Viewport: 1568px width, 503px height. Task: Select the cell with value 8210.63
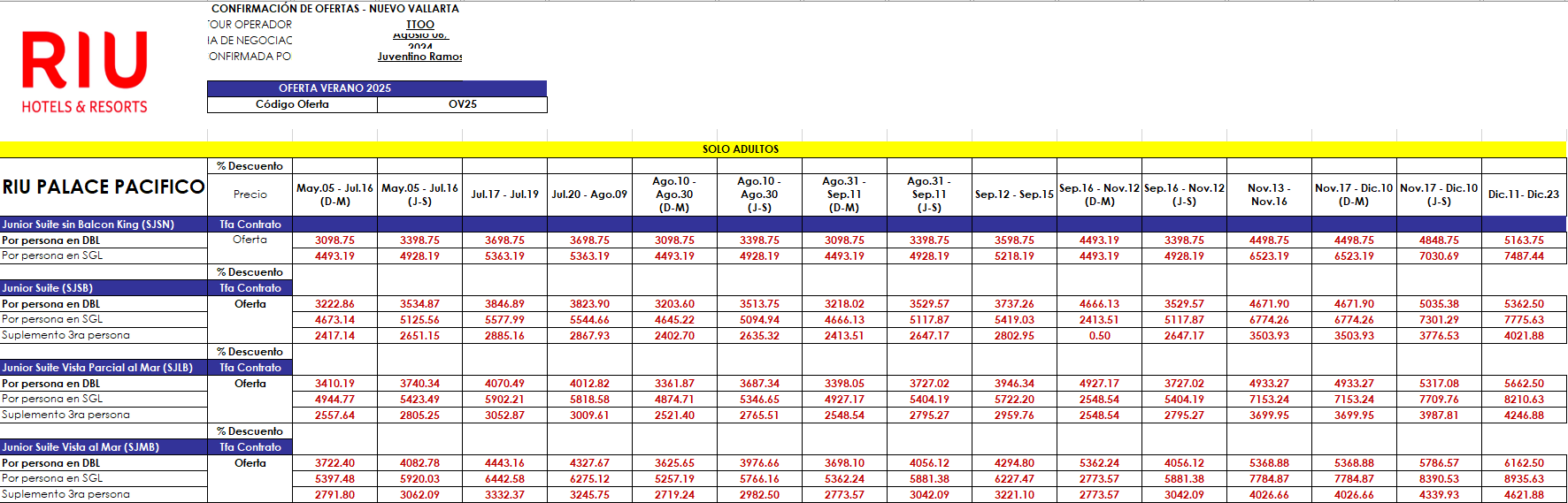coord(1524,400)
